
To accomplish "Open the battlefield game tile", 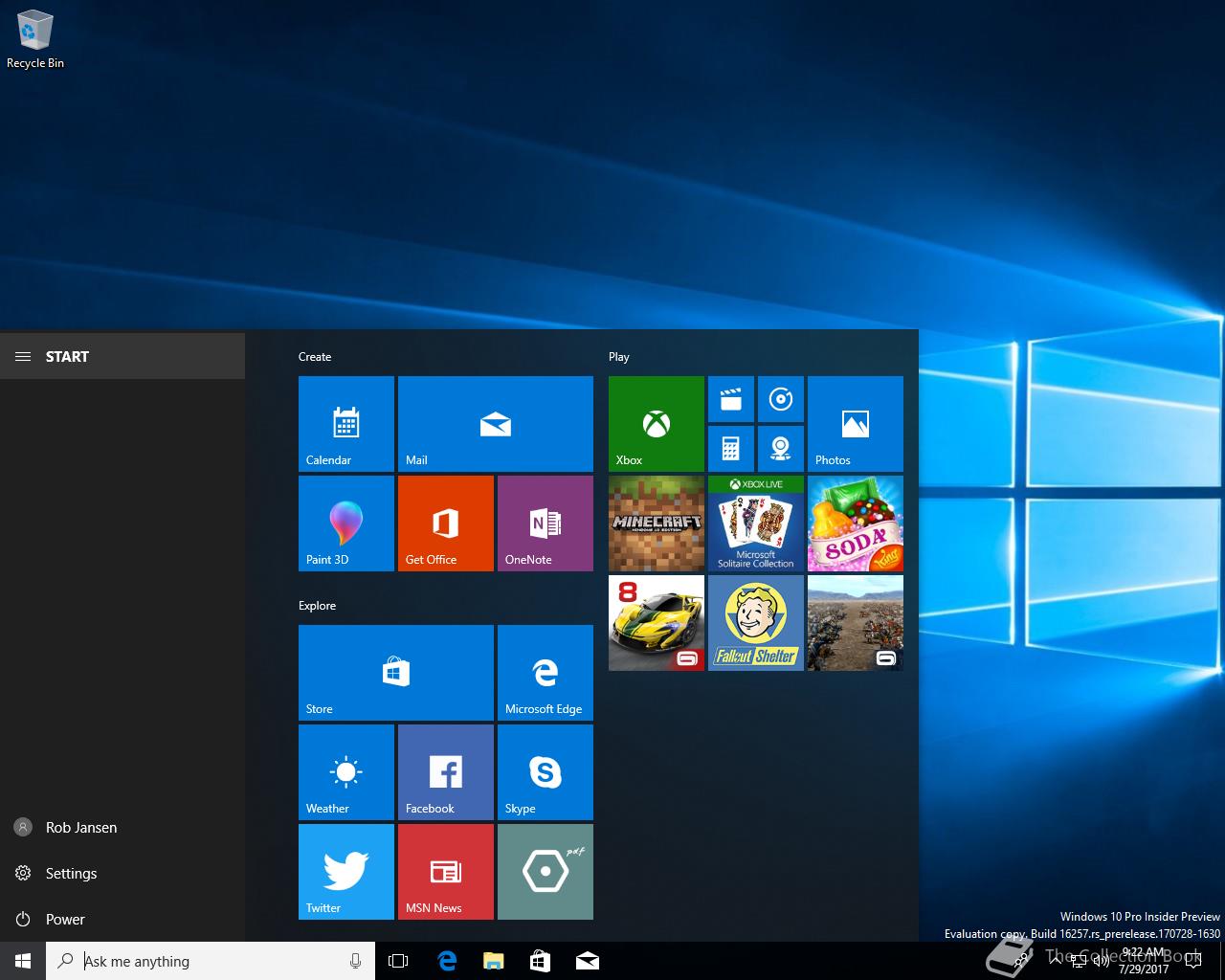I will pos(856,623).
